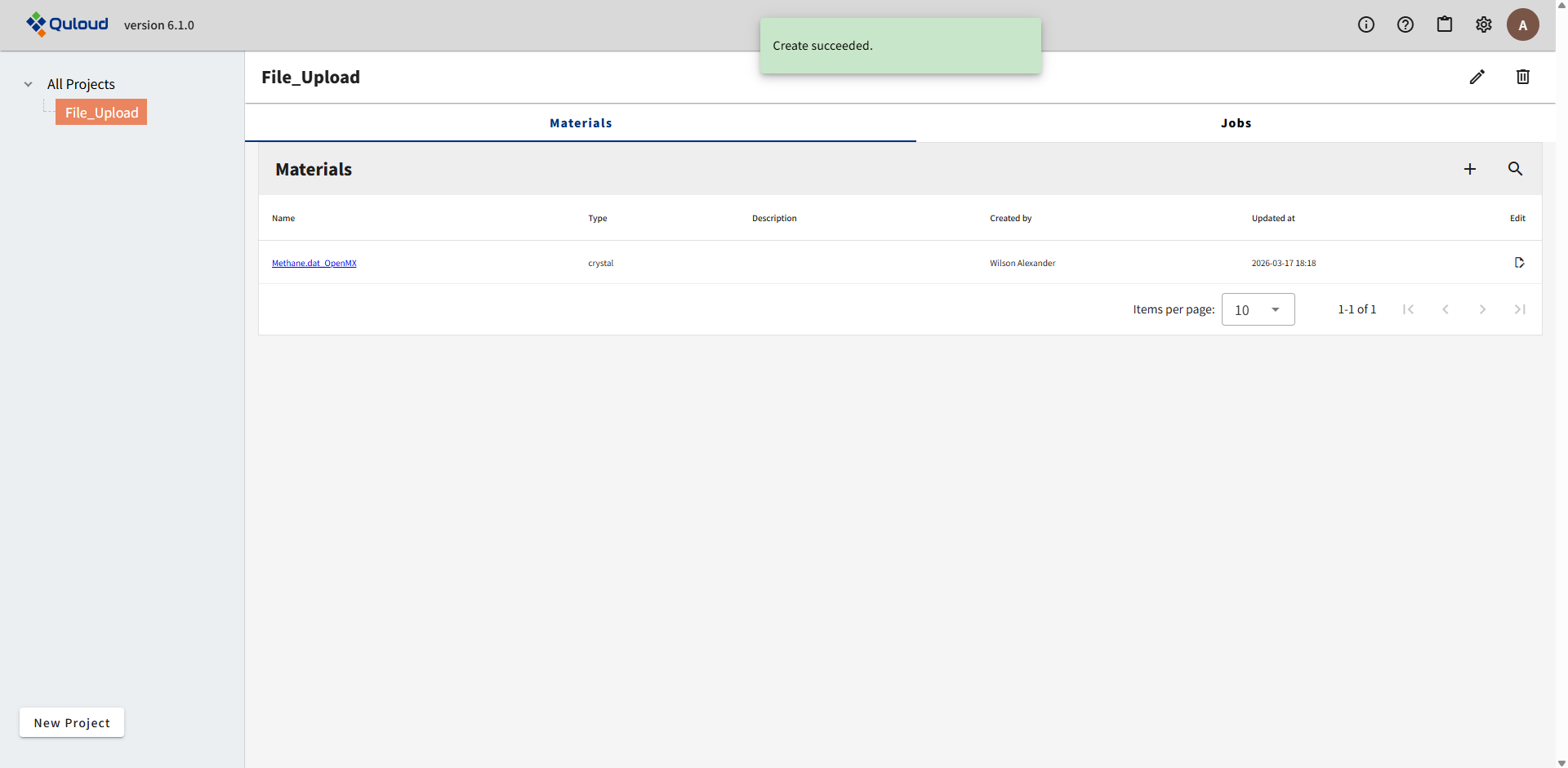Click the Name column header
Image resolution: width=1568 pixels, height=768 pixels.
[x=283, y=218]
